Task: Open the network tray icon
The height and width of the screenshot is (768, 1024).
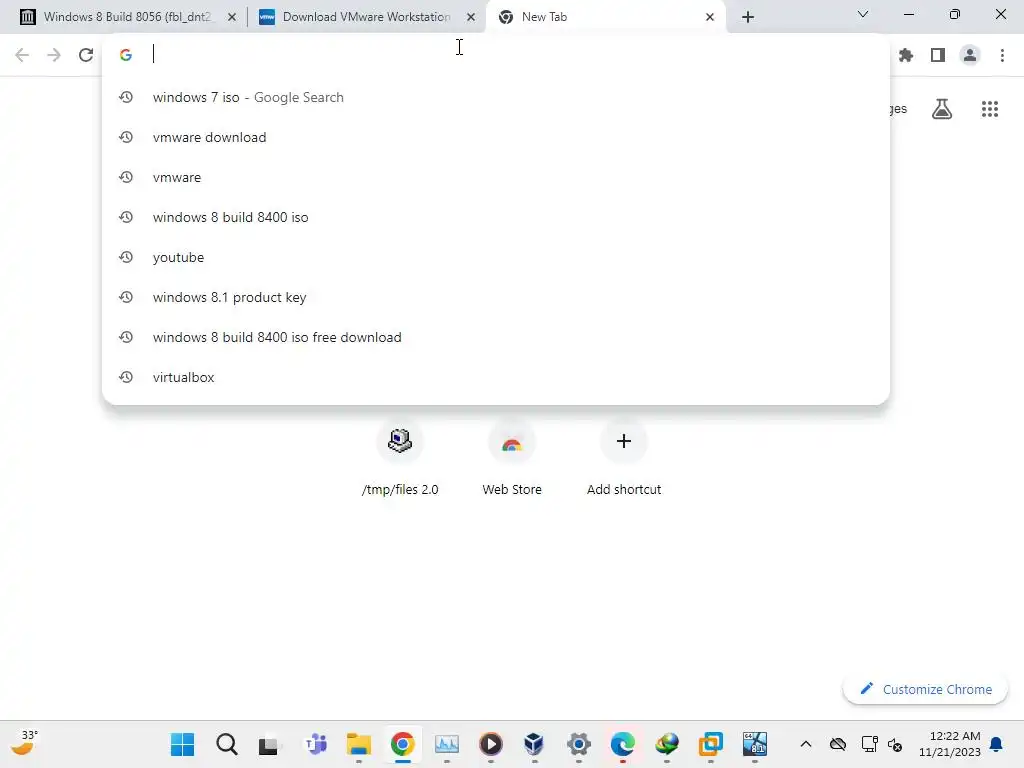Action: [869, 744]
